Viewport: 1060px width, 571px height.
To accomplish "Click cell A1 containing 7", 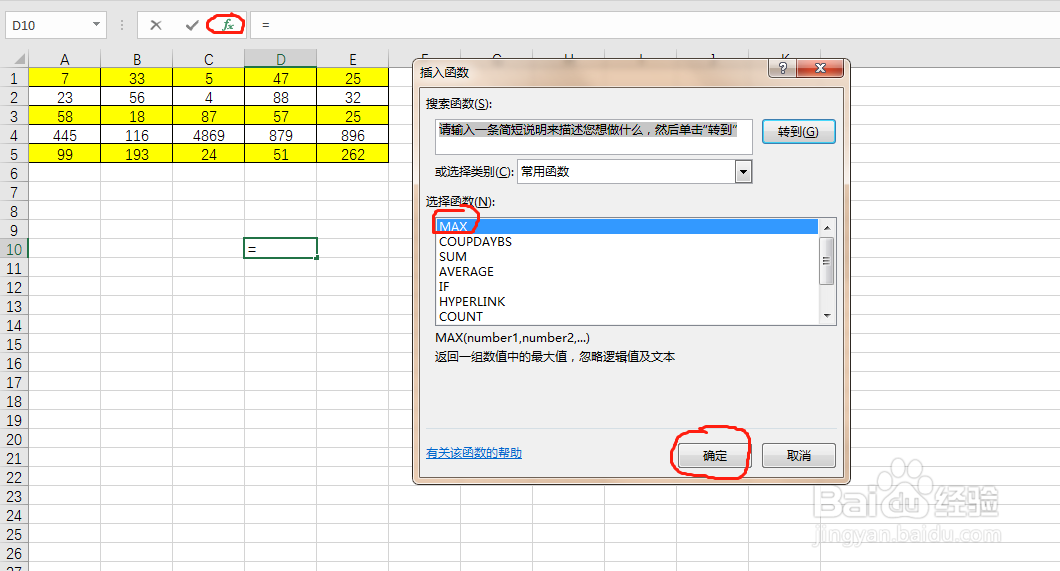I will tap(65, 78).
